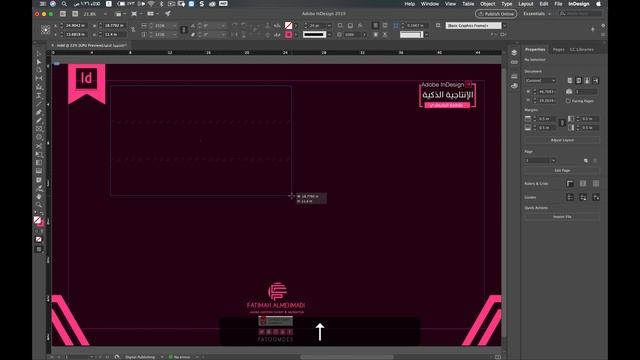Select the Hand tool
The height and width of the screenshot is (360, 640).
pyautogui.click(x=39, y=196)
